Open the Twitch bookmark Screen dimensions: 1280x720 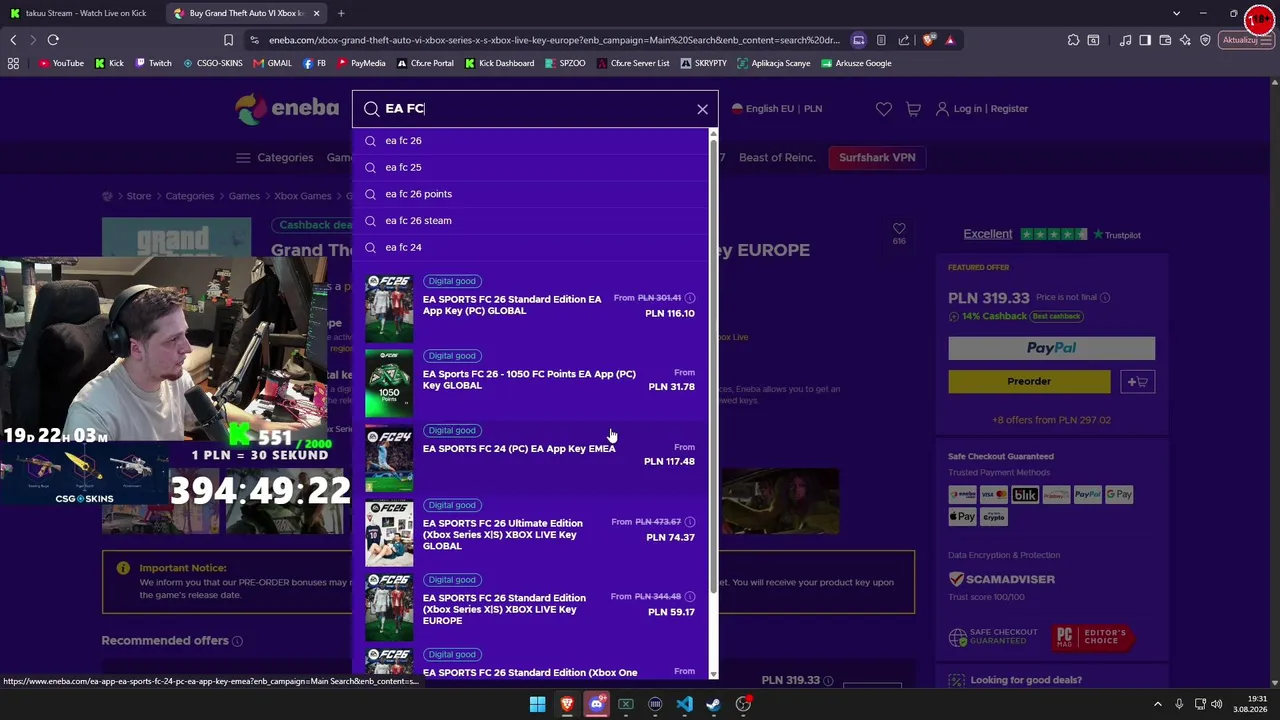click(x=153, y=63)
